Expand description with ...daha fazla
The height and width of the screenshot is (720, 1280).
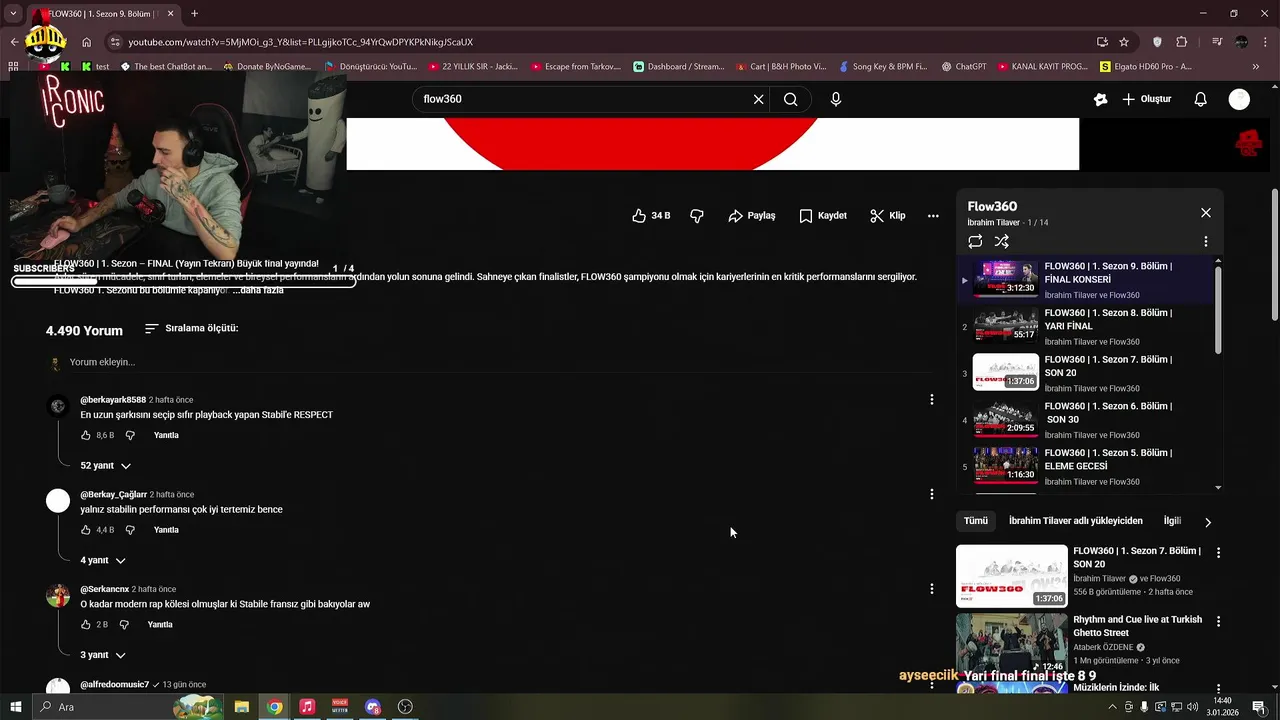point(258,290)
